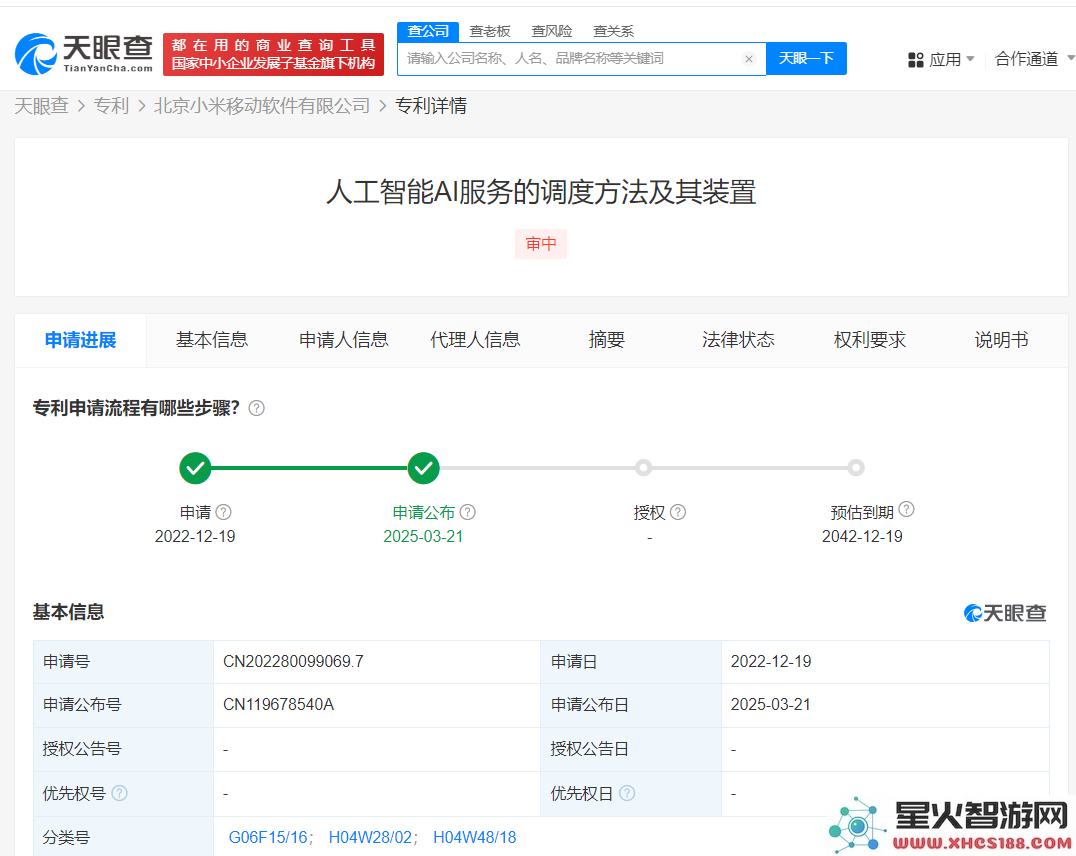The image size is (1076, 856).
Task: Open classification link H04W48/18
Action: (474, 837)
